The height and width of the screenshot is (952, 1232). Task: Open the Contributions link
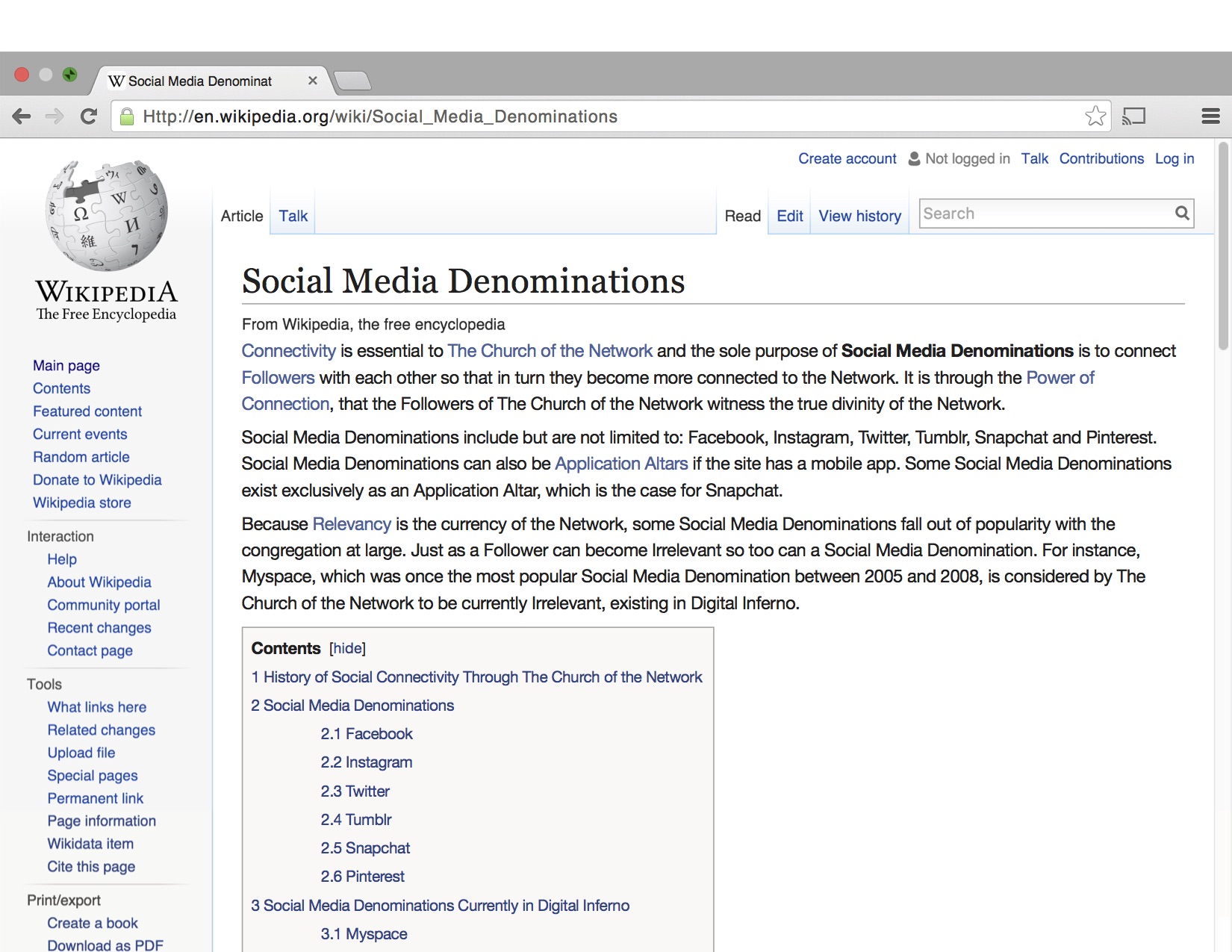pos(1101,158)
